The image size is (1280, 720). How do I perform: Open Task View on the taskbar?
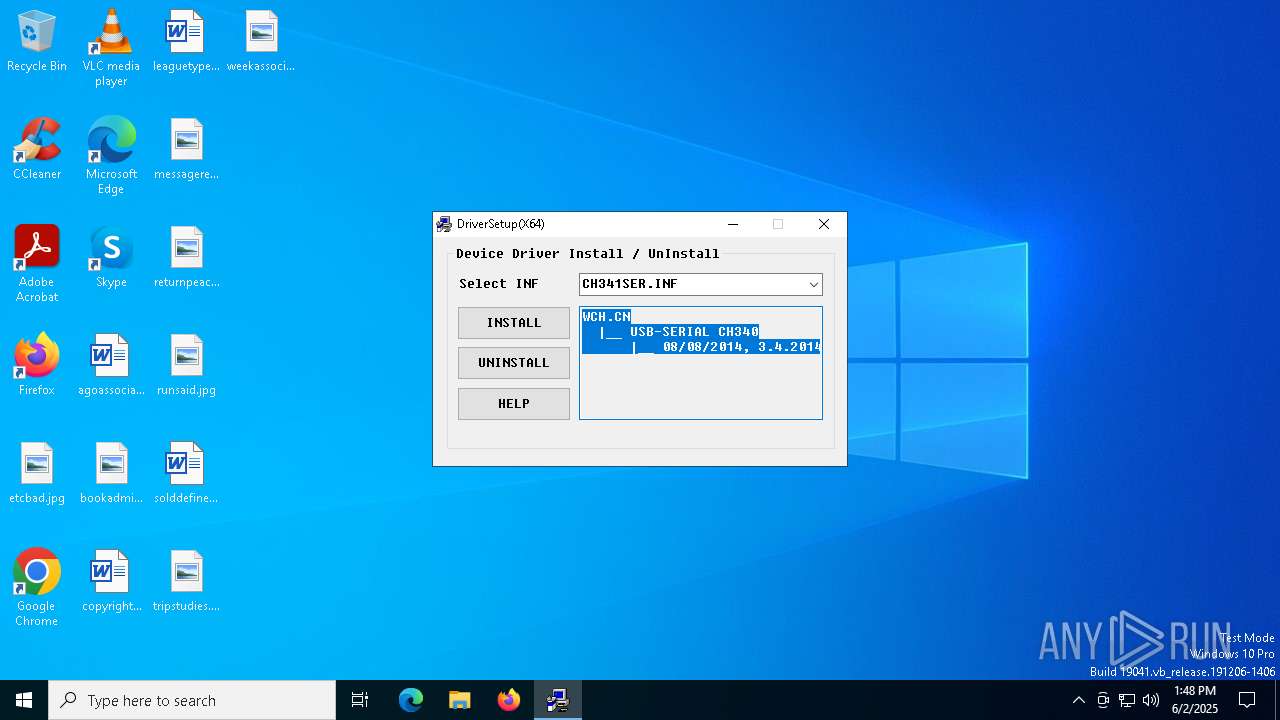coord(360,700)
